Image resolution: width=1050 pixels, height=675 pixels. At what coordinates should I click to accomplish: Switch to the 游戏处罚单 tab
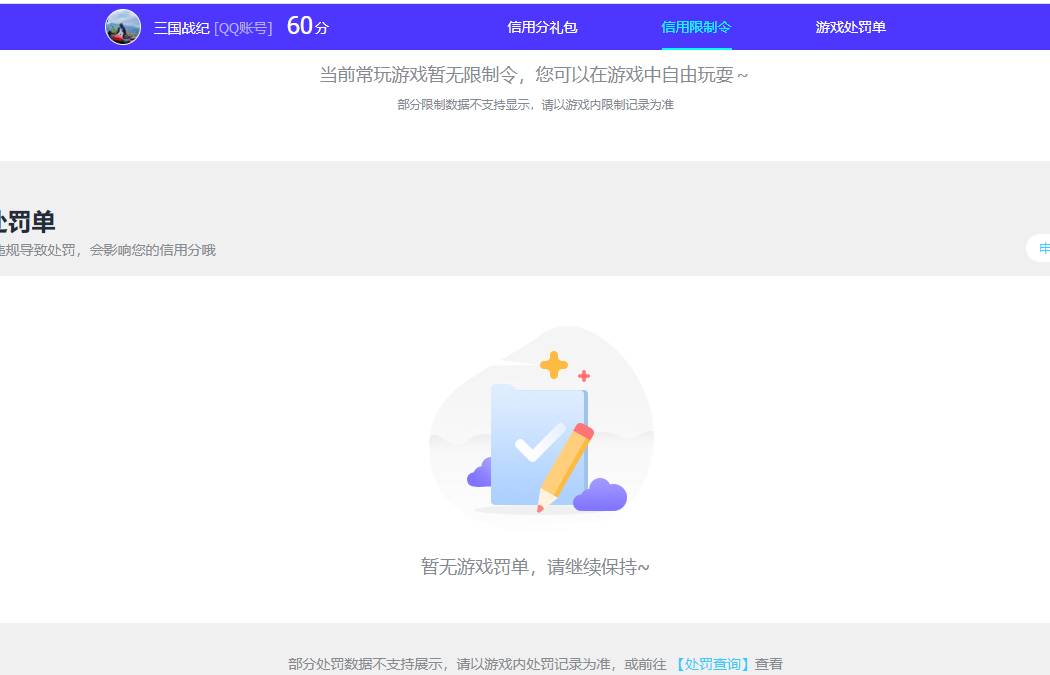849,27
